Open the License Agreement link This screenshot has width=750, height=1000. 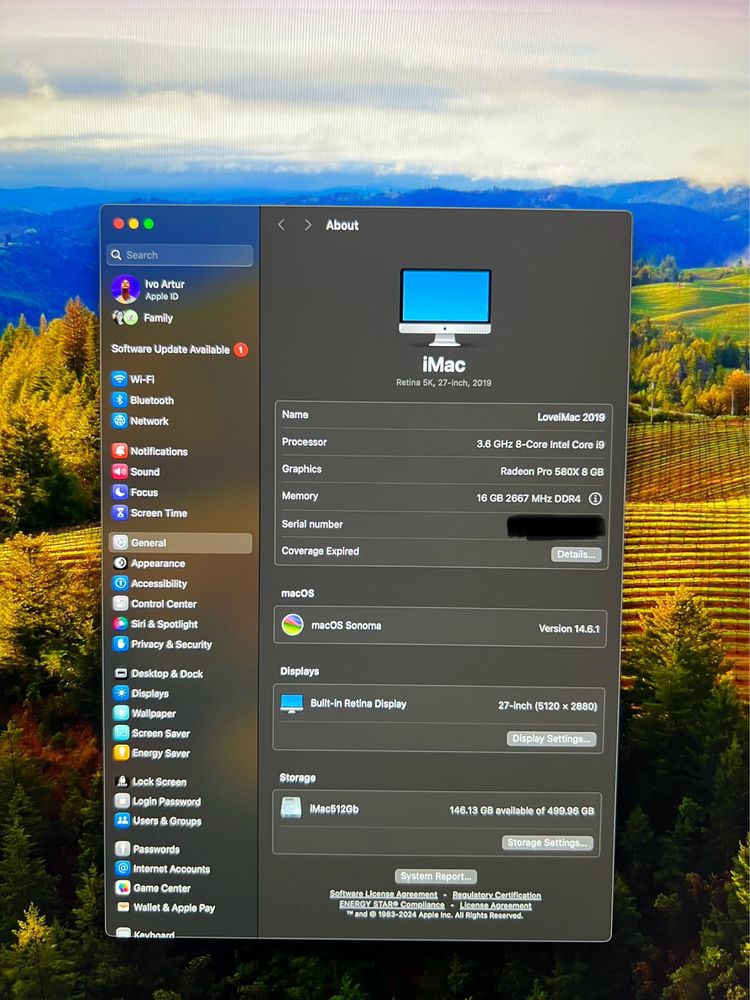coord(496,906)
